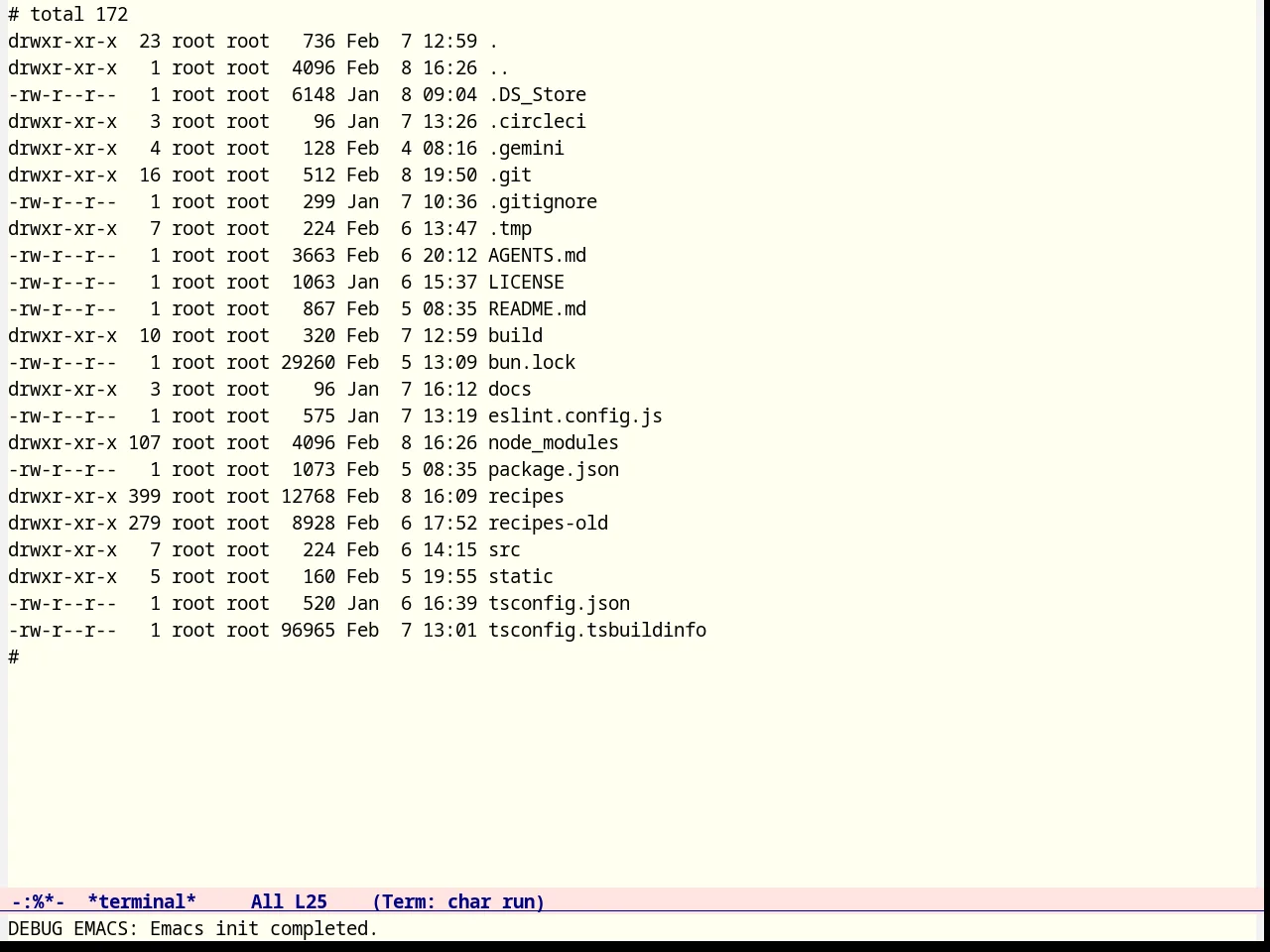Click the *terminal* buffer name in mode line

coord(142,901)
